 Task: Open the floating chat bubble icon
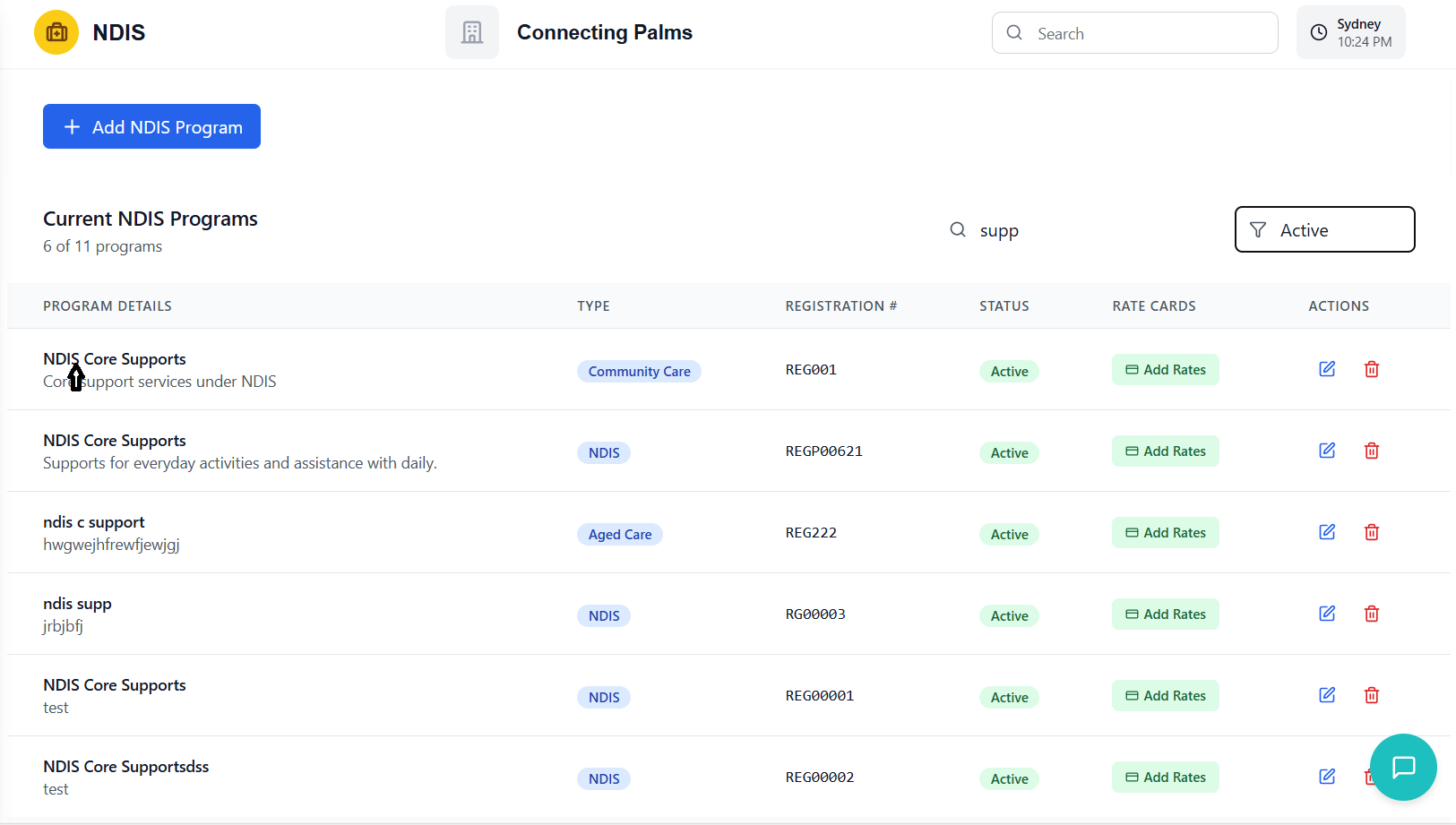click(1403, 767)
